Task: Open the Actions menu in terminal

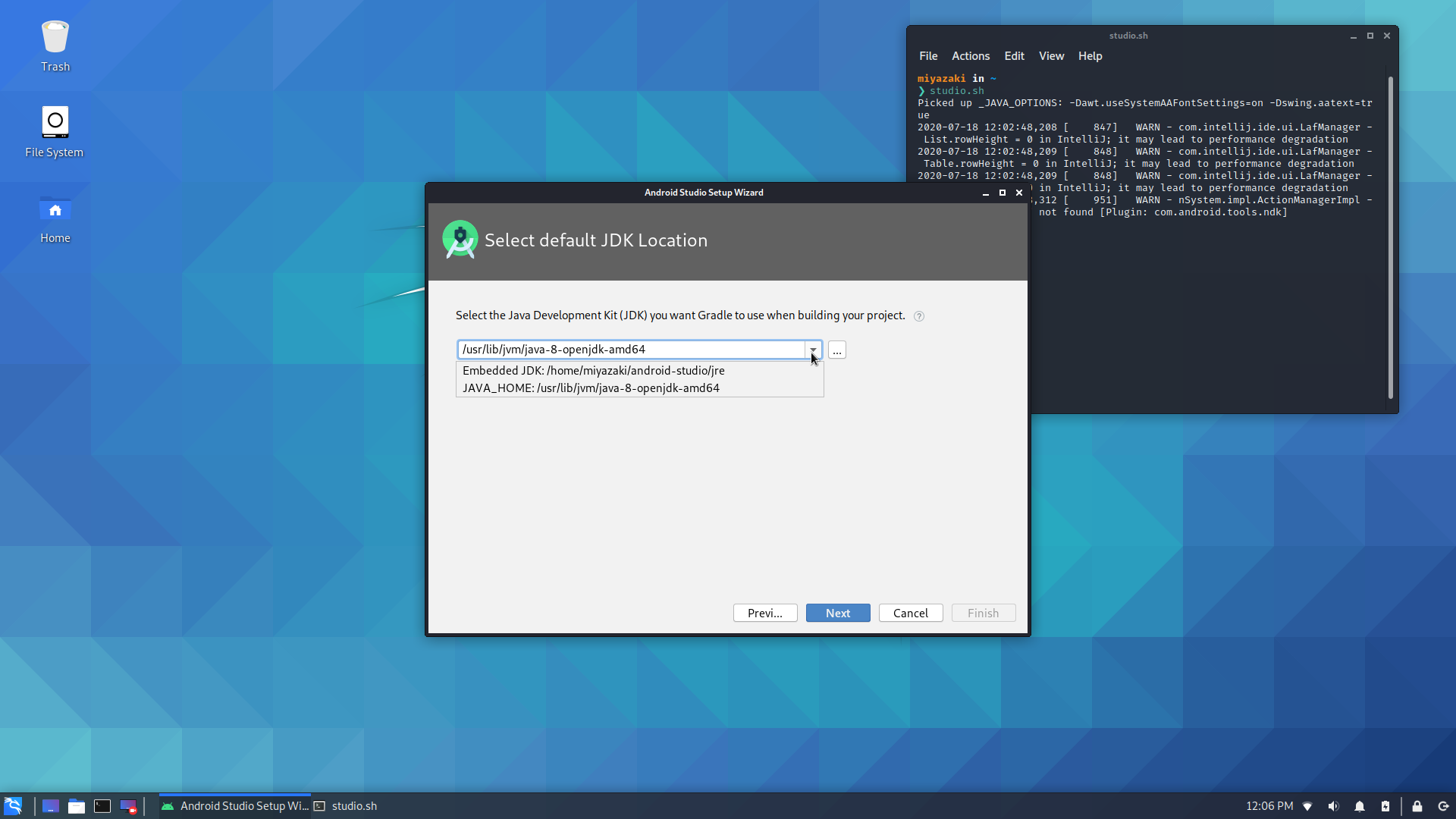Action: (970, 56)
